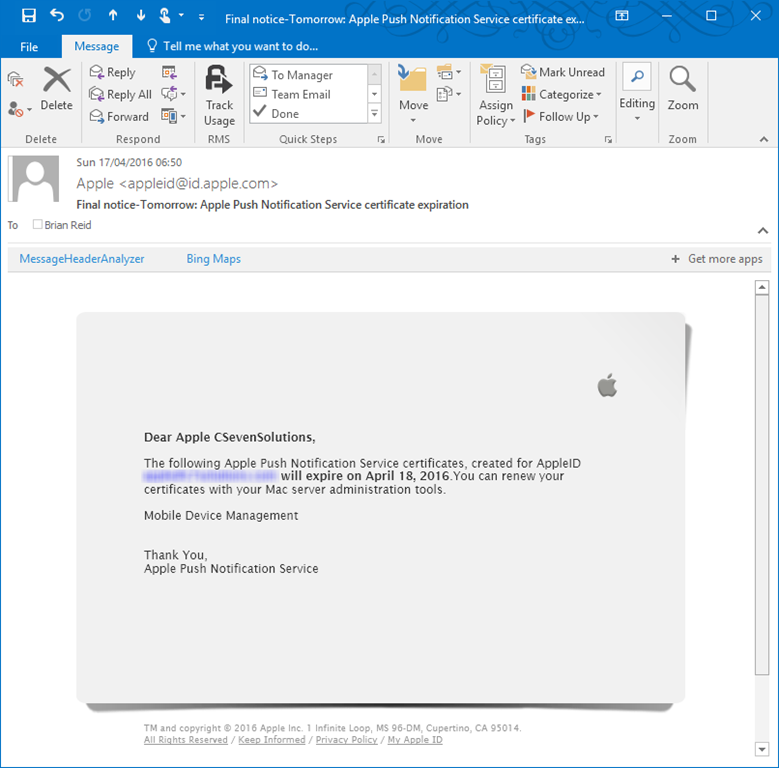Click scrollbar up arrow in message body
779x768 pixels.
(x=762, y=287)
